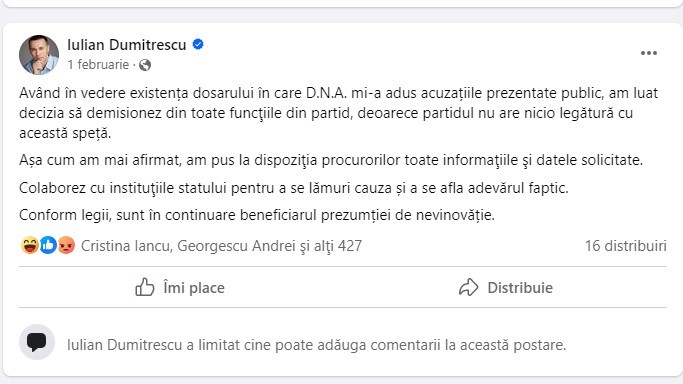This screenshot has width=683, height=384.
Task: Open the three-dot post options menu
Action: (x=649, y=53)
